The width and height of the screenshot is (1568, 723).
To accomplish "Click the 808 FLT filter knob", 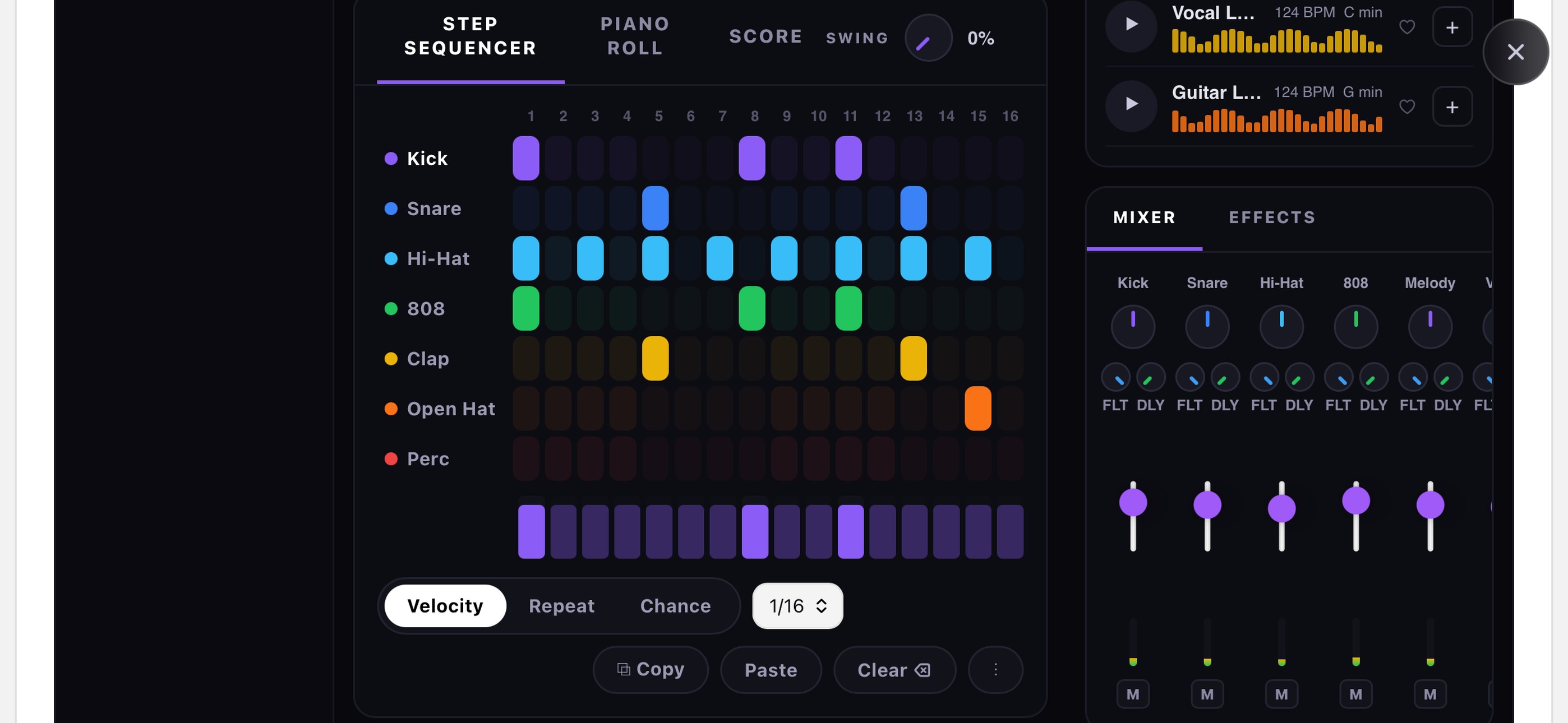I will 1339,377.
